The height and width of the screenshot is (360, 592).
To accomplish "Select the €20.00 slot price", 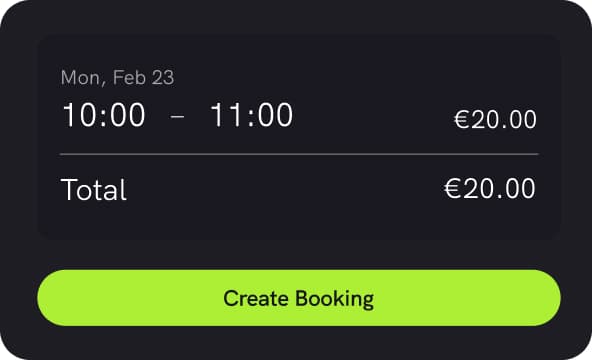I will click(x=495, y=120).
